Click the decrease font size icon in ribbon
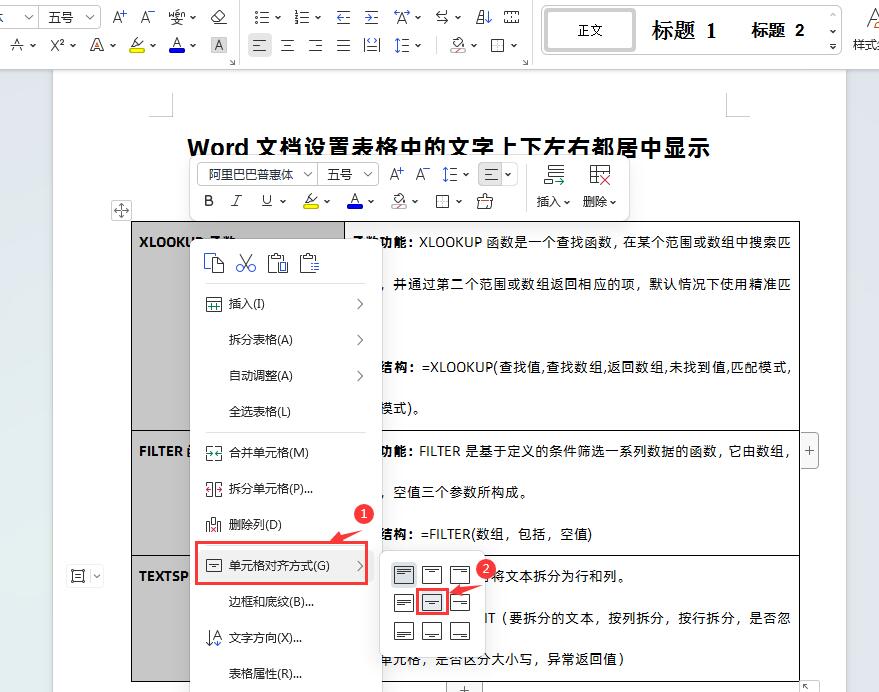Screen dimensions: 879x692 tap(146, 17)
